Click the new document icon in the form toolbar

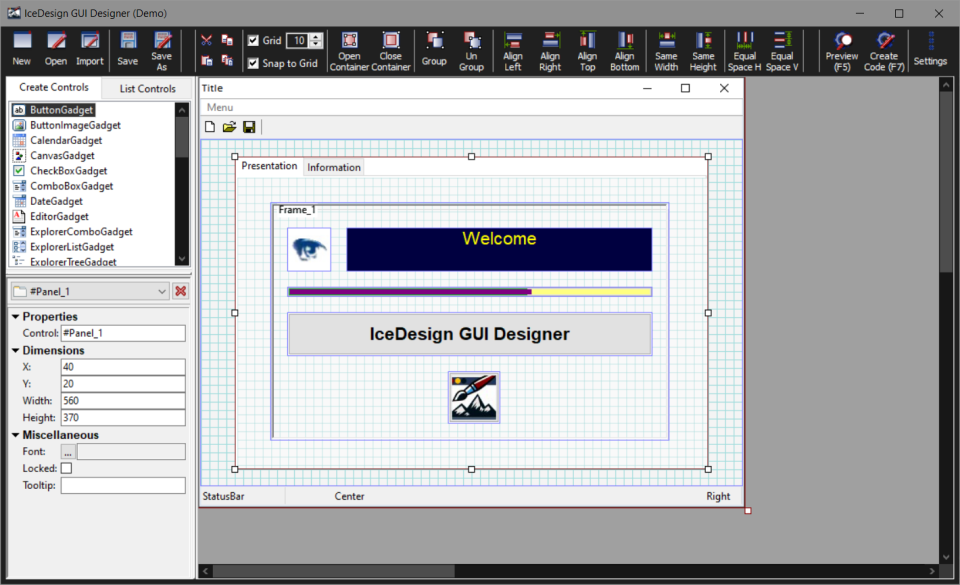[210, 127]
